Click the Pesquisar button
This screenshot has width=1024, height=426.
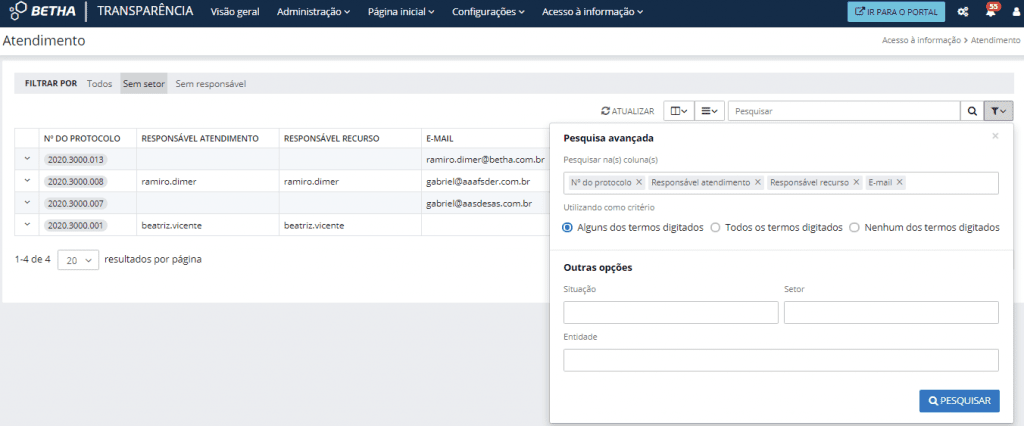(x=959, y=401)
